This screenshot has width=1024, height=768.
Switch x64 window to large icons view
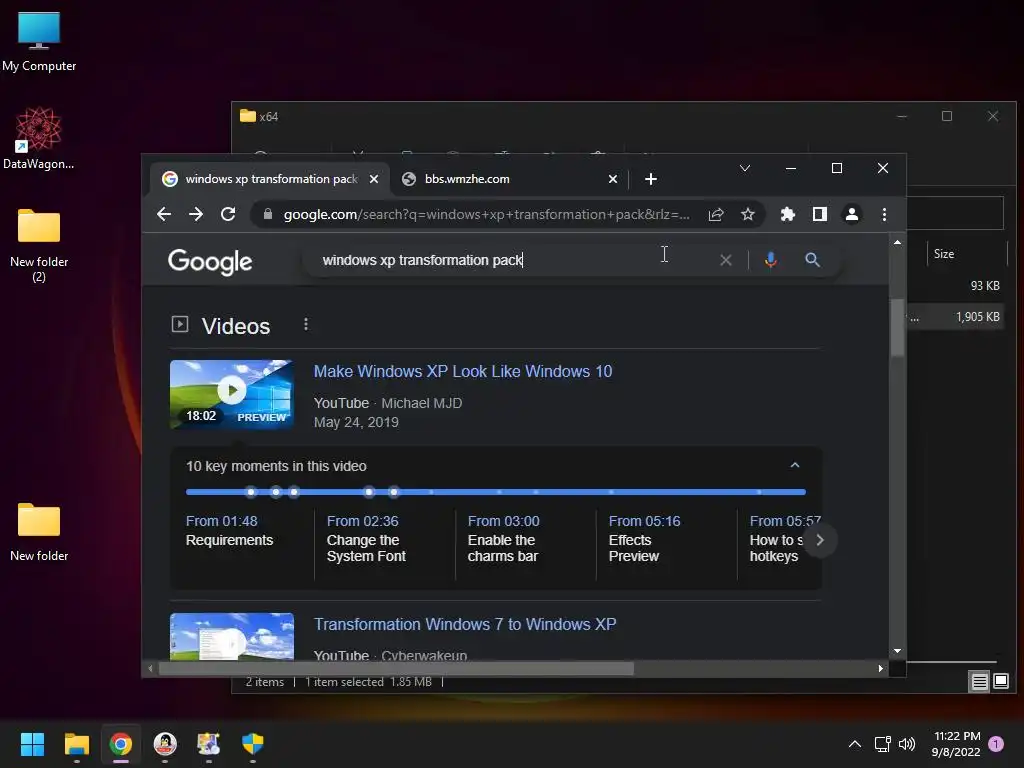click(x=1000, y=682)
